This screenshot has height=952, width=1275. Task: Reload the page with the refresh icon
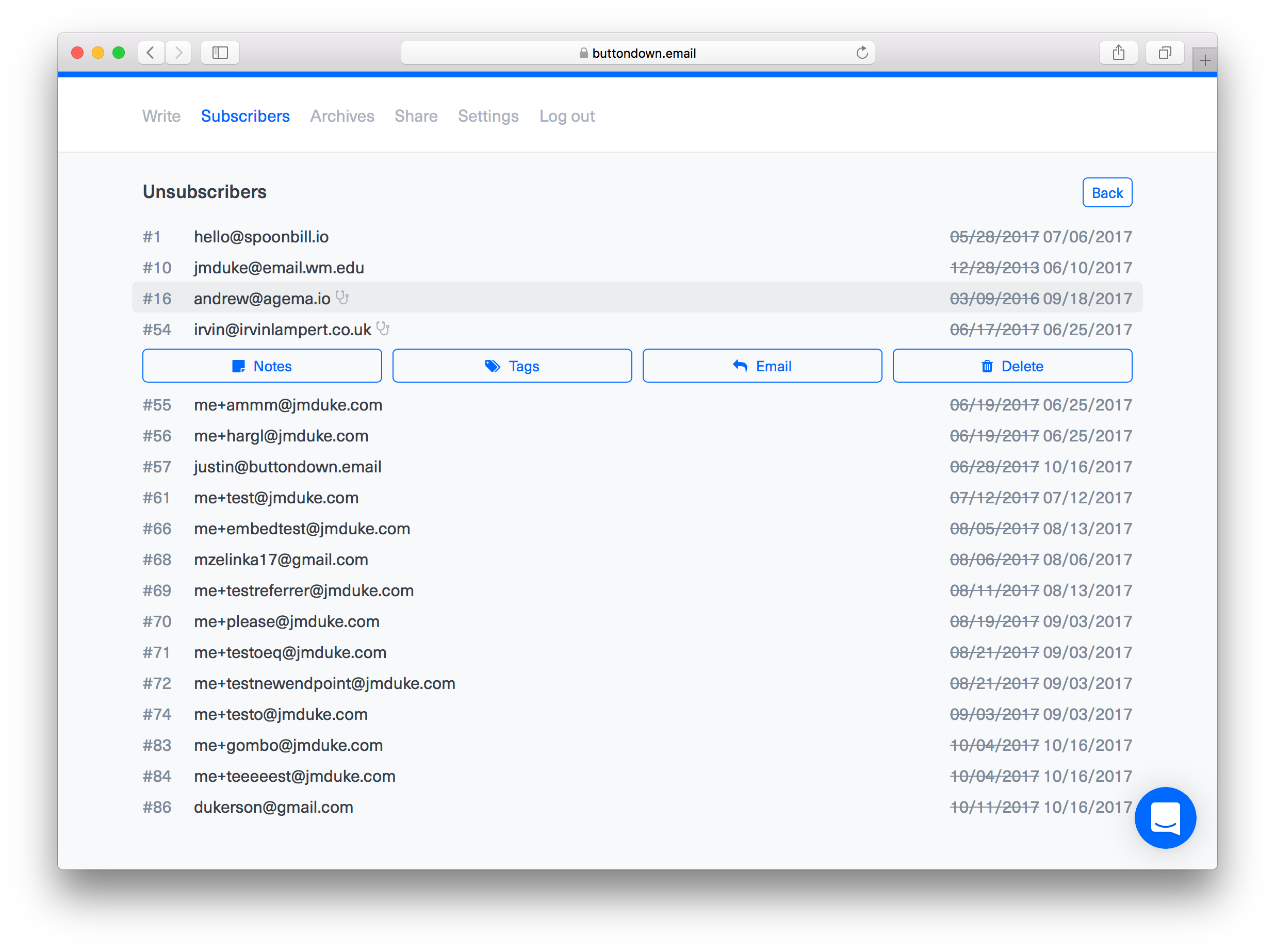862,53
